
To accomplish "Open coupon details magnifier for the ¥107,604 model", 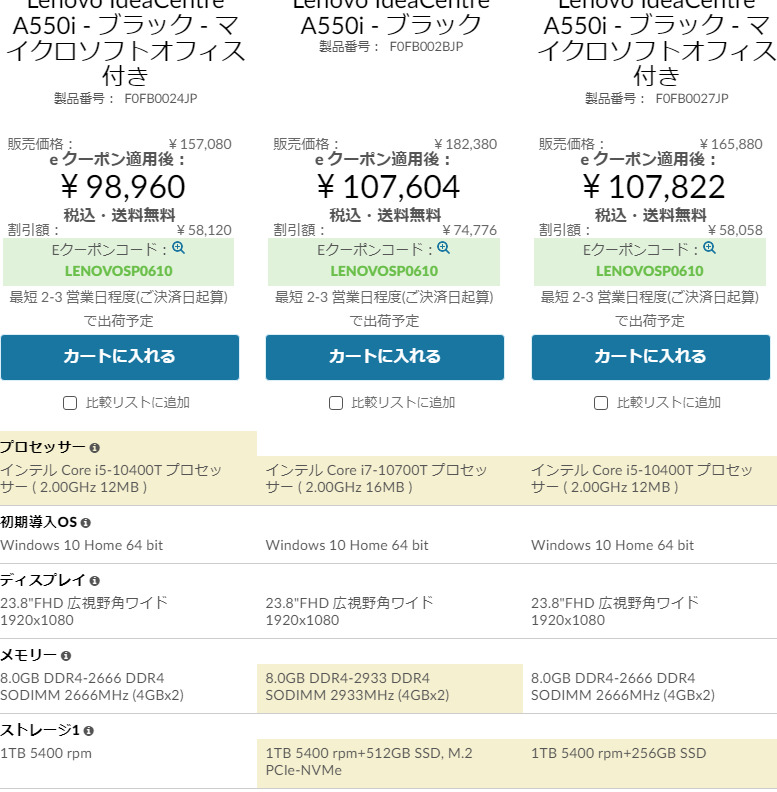I will 444,248.
